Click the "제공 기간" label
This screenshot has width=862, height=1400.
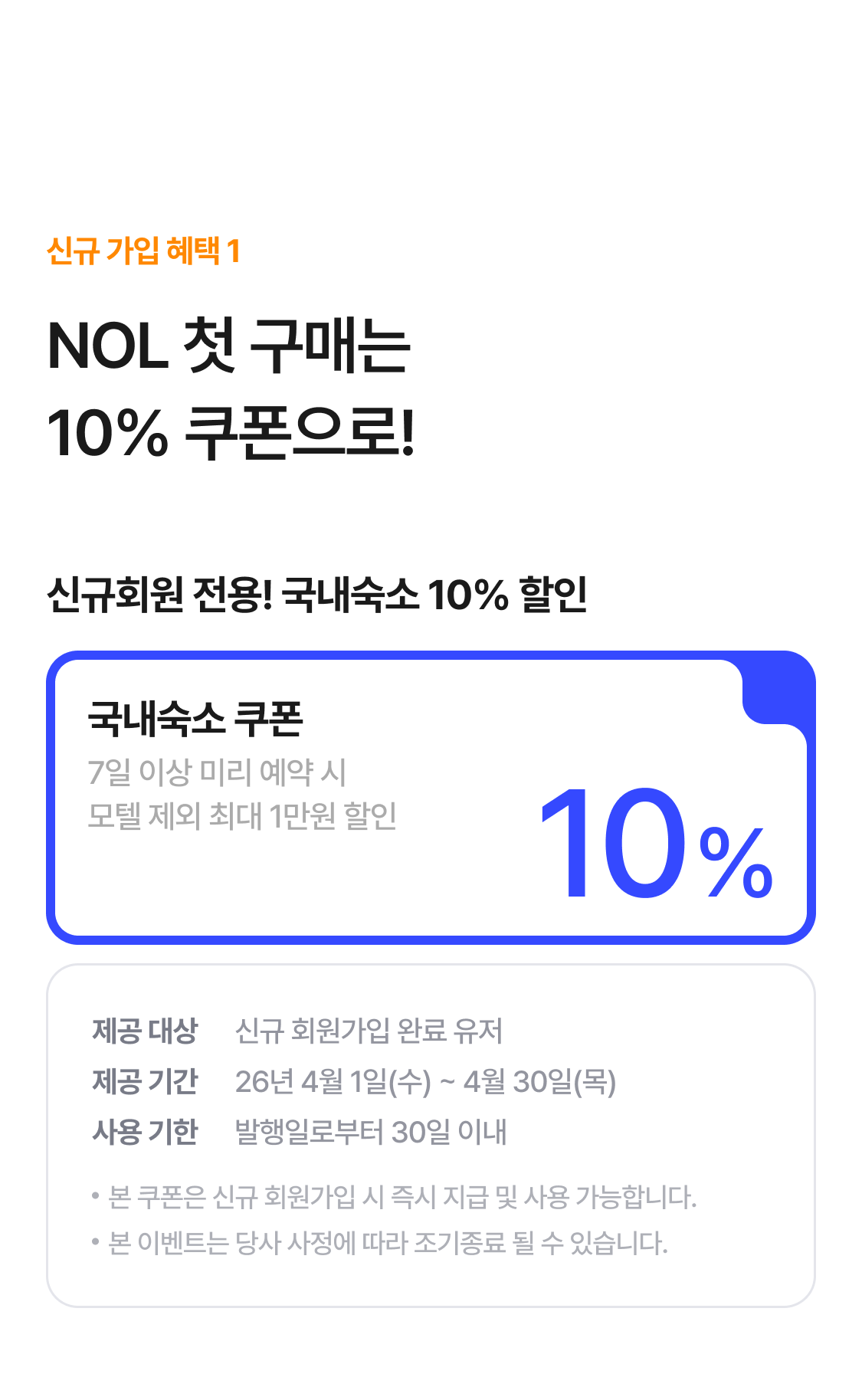coord(145,1081)
